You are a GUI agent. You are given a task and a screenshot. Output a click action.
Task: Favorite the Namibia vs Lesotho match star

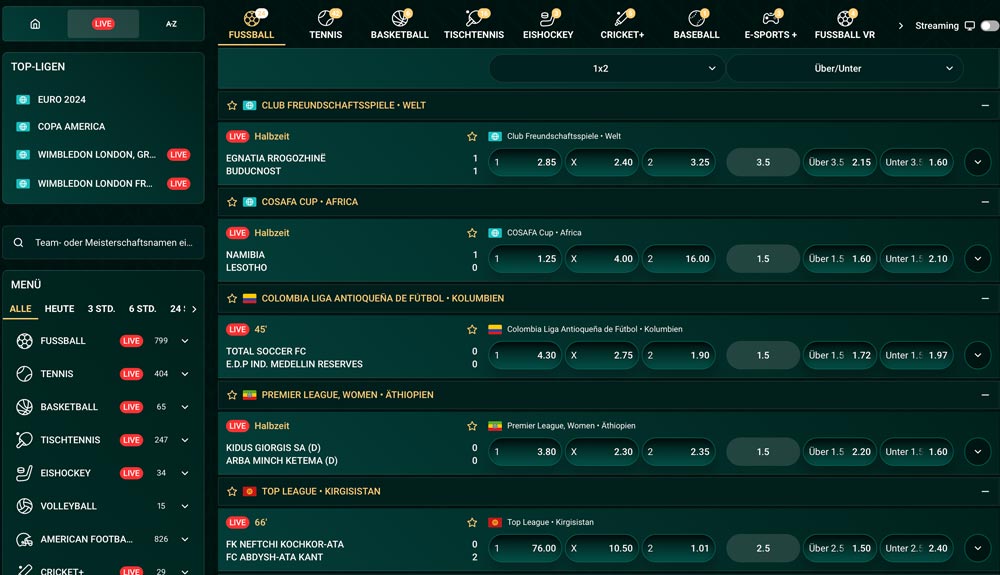pos(472,233)
